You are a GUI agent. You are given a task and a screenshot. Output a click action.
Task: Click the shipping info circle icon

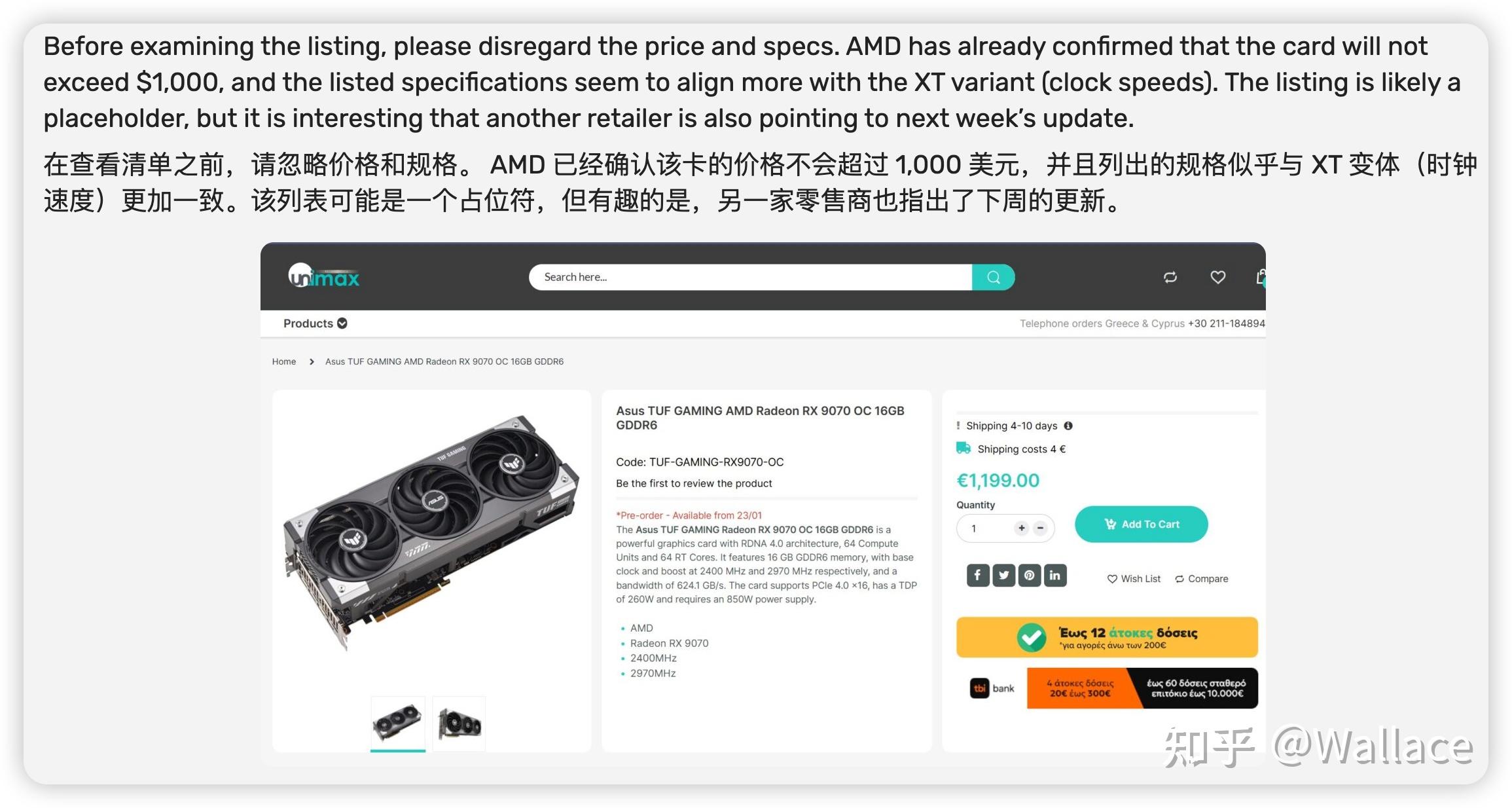click(1068, 426)
